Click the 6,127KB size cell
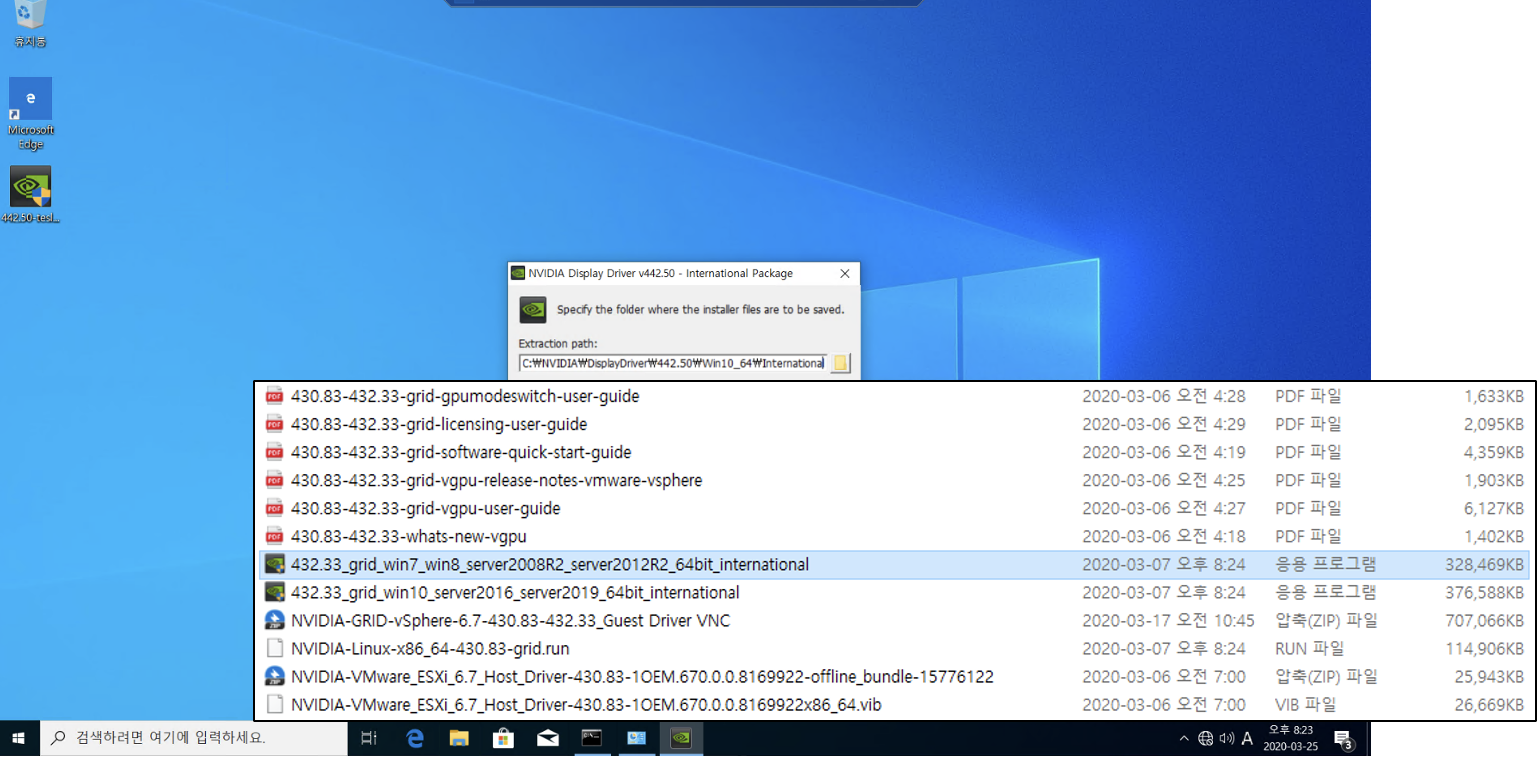This screenshot has height=758, width=1538. coord(1494,508)
